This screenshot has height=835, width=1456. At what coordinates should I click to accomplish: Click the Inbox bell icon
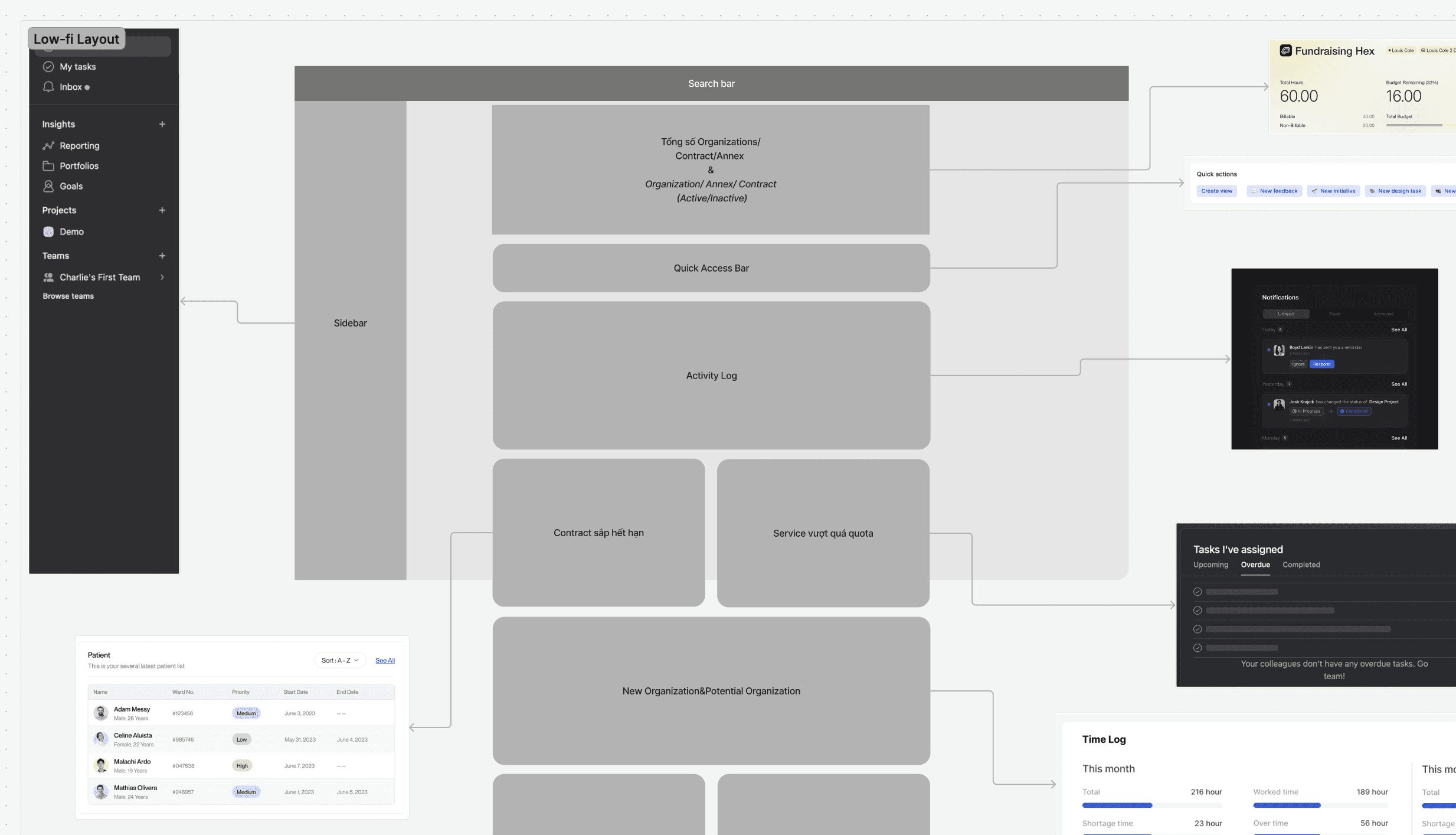point(48,87)
